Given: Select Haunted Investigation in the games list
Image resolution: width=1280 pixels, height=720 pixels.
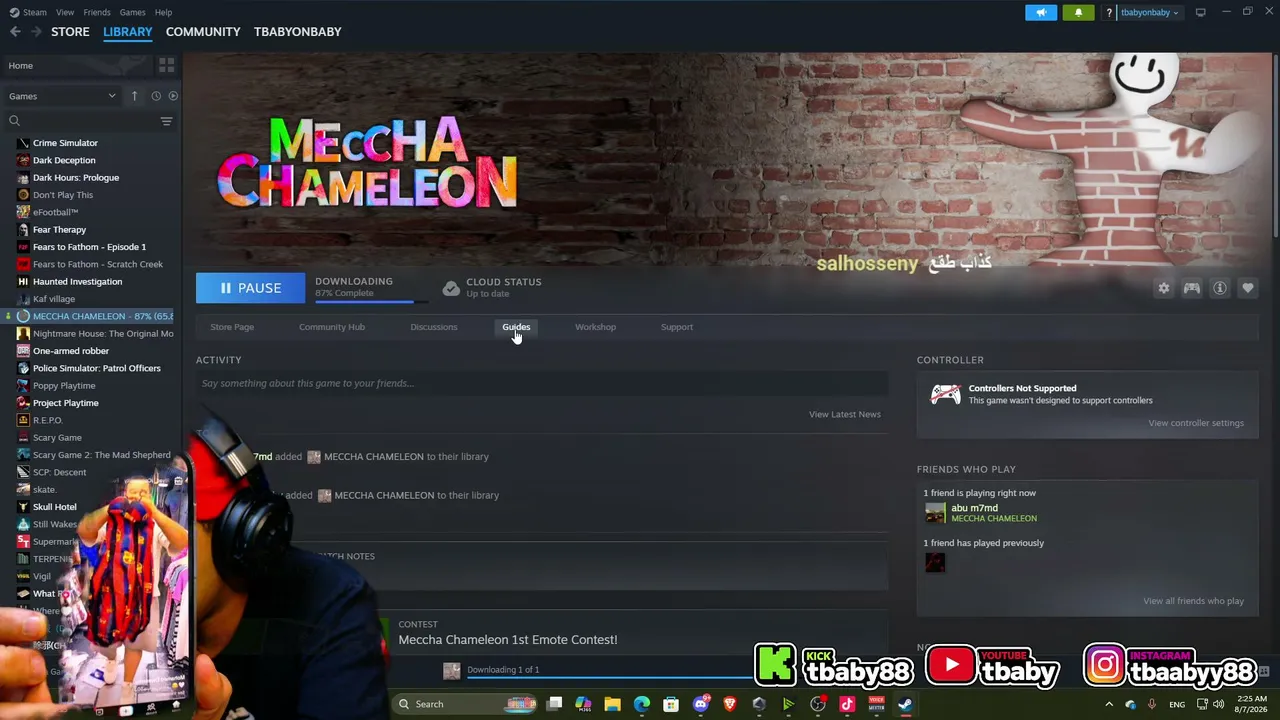Looking at the screenshot, I should pos(77,282).
